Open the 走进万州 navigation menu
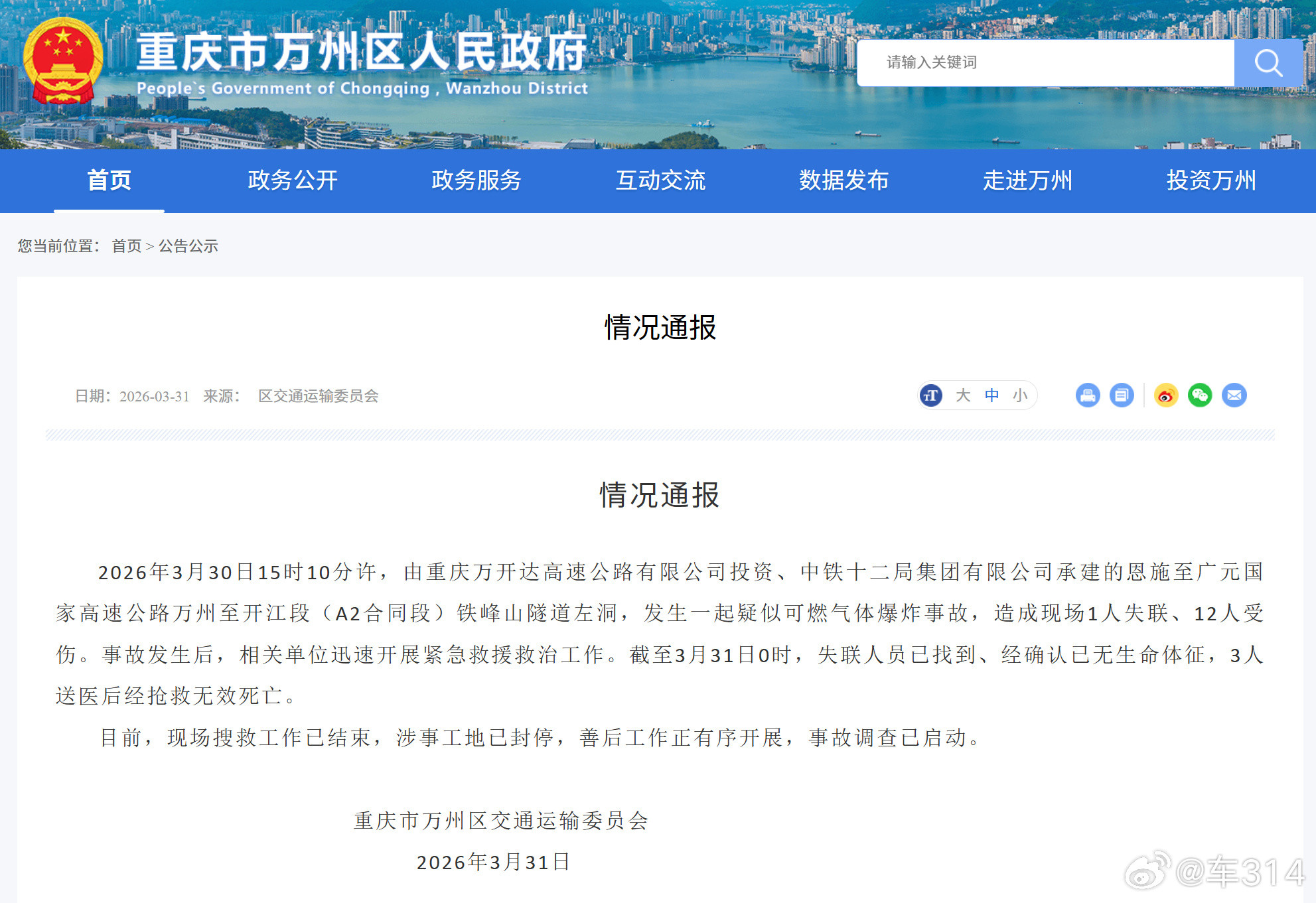Image resolution: width=1316 pixels, height=903 pixels. pyautogui.click(x=1028, y=180)
